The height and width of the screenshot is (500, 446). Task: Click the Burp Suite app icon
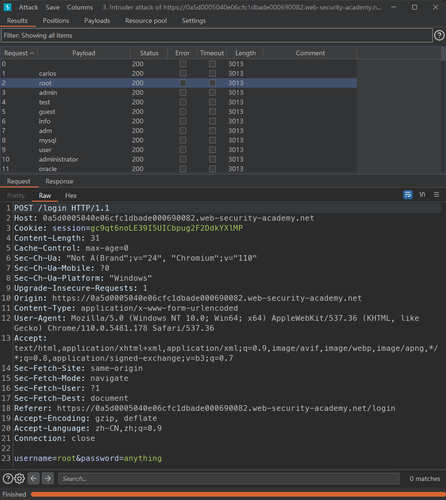[7, 7]
